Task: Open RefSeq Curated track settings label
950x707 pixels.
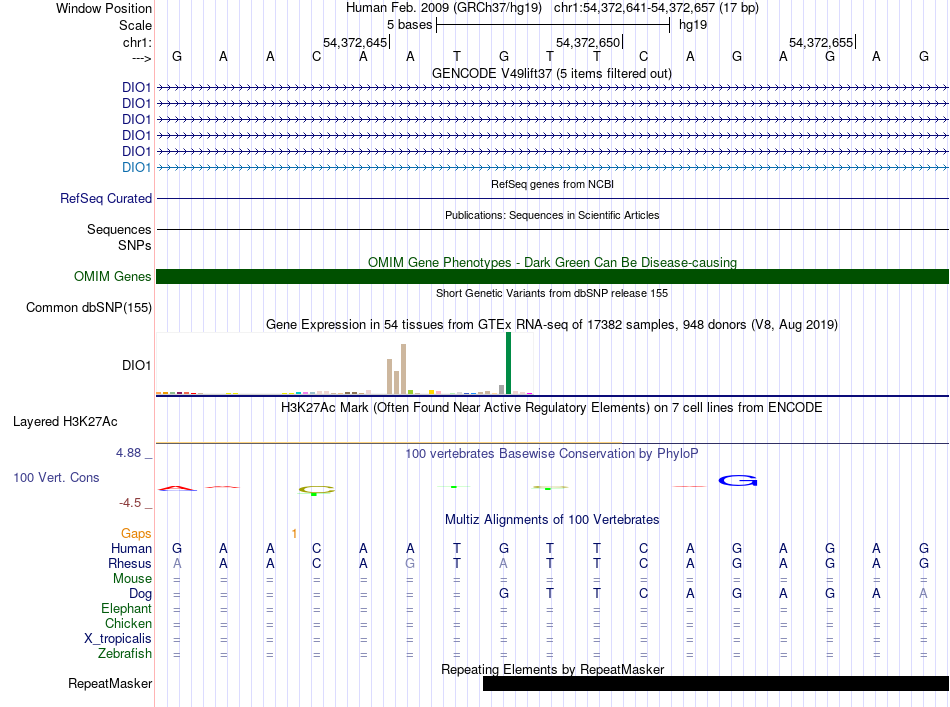Action: (x=106, y=199)
